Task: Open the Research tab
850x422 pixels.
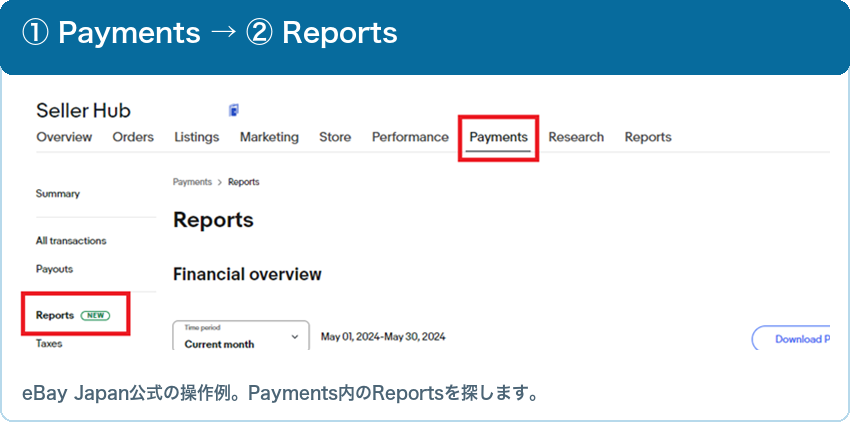Action: (576, 137)
